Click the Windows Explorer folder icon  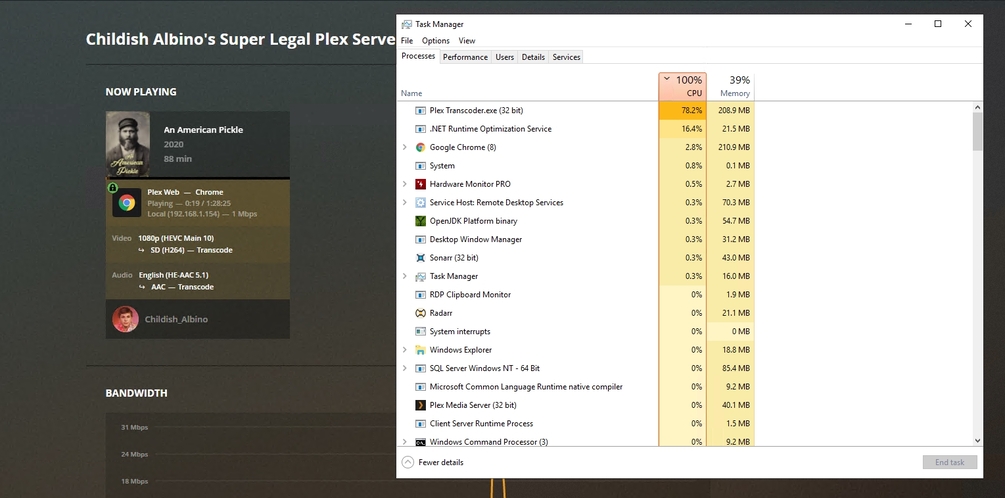420,350
